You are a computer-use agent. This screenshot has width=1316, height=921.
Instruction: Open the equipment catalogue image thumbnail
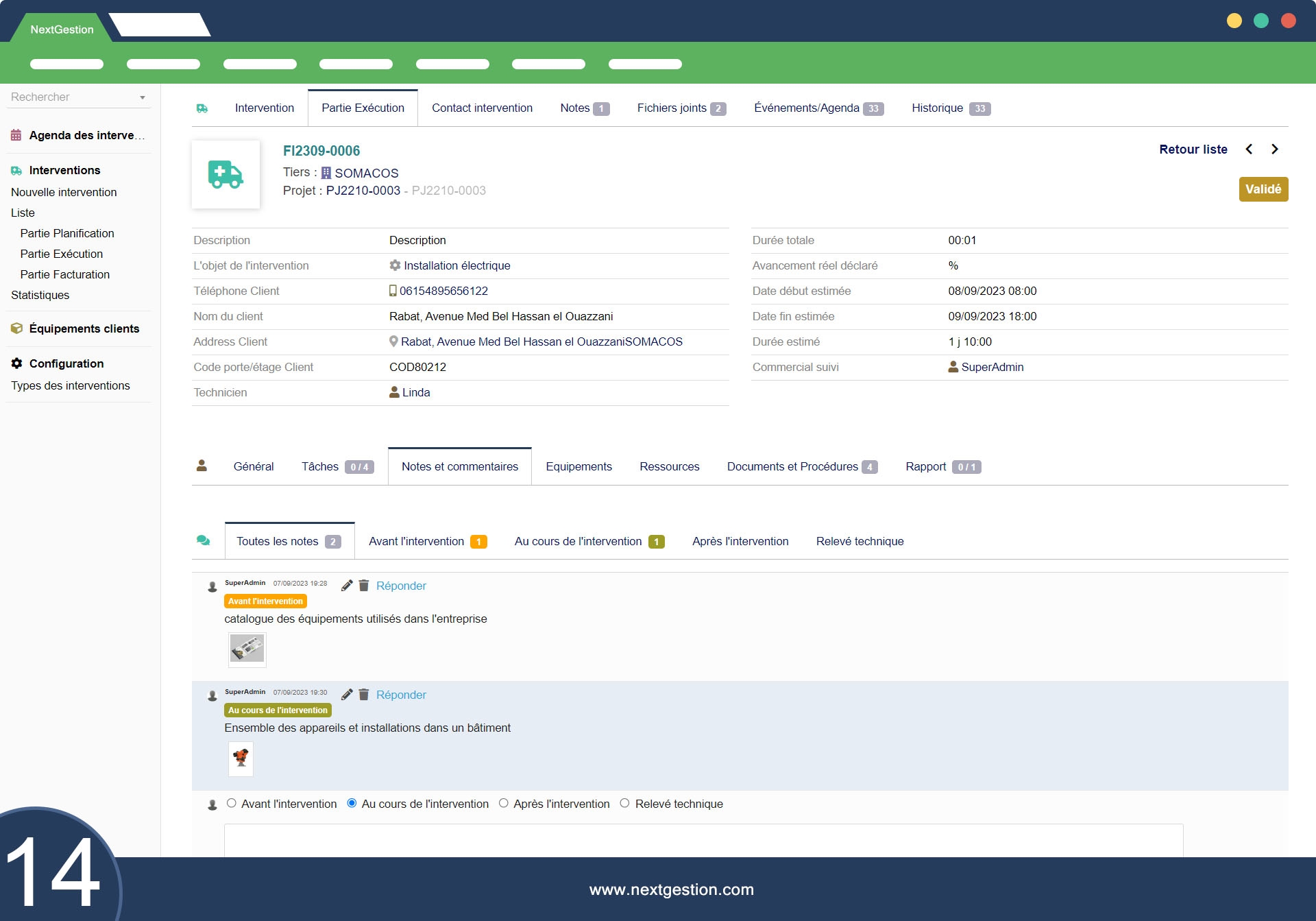coord(247,649)
